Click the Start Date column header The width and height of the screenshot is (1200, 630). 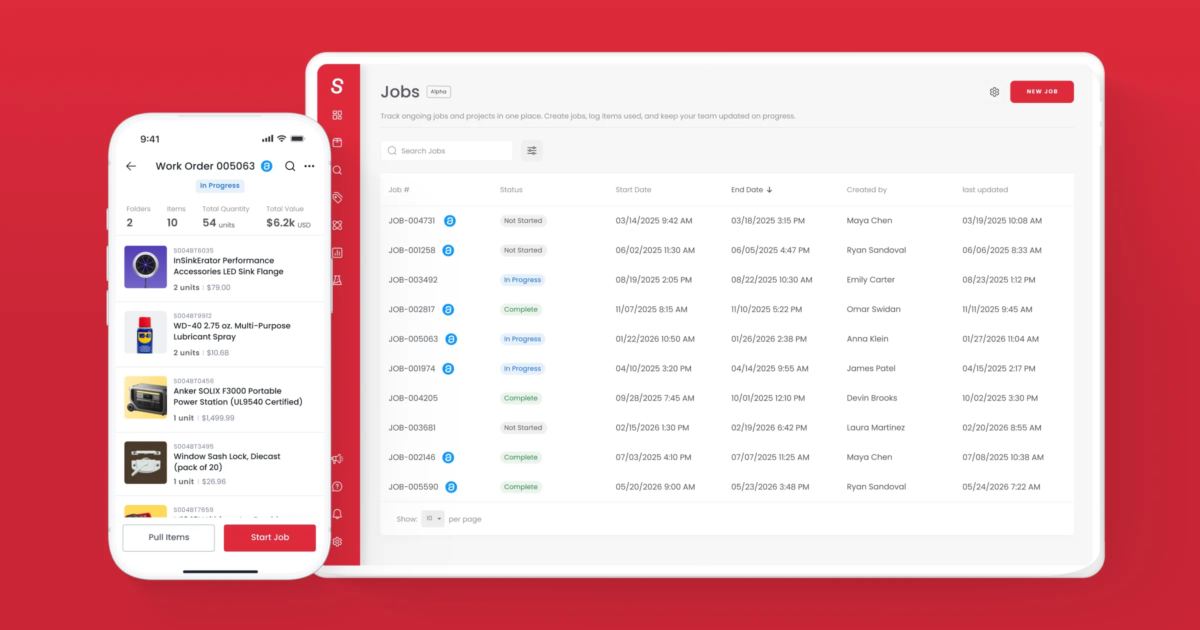coord(633,189)
